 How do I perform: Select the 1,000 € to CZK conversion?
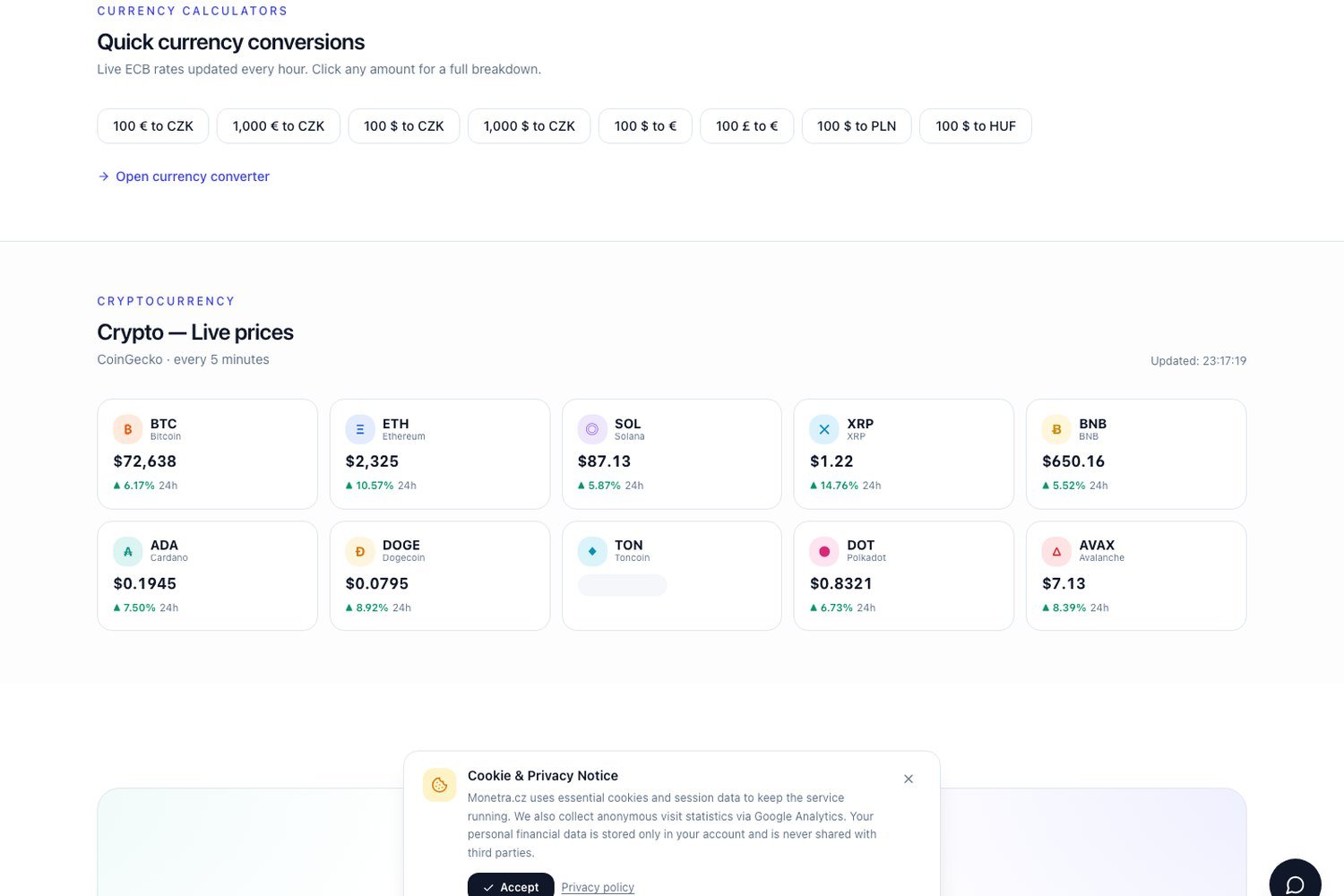pos(279,126)
